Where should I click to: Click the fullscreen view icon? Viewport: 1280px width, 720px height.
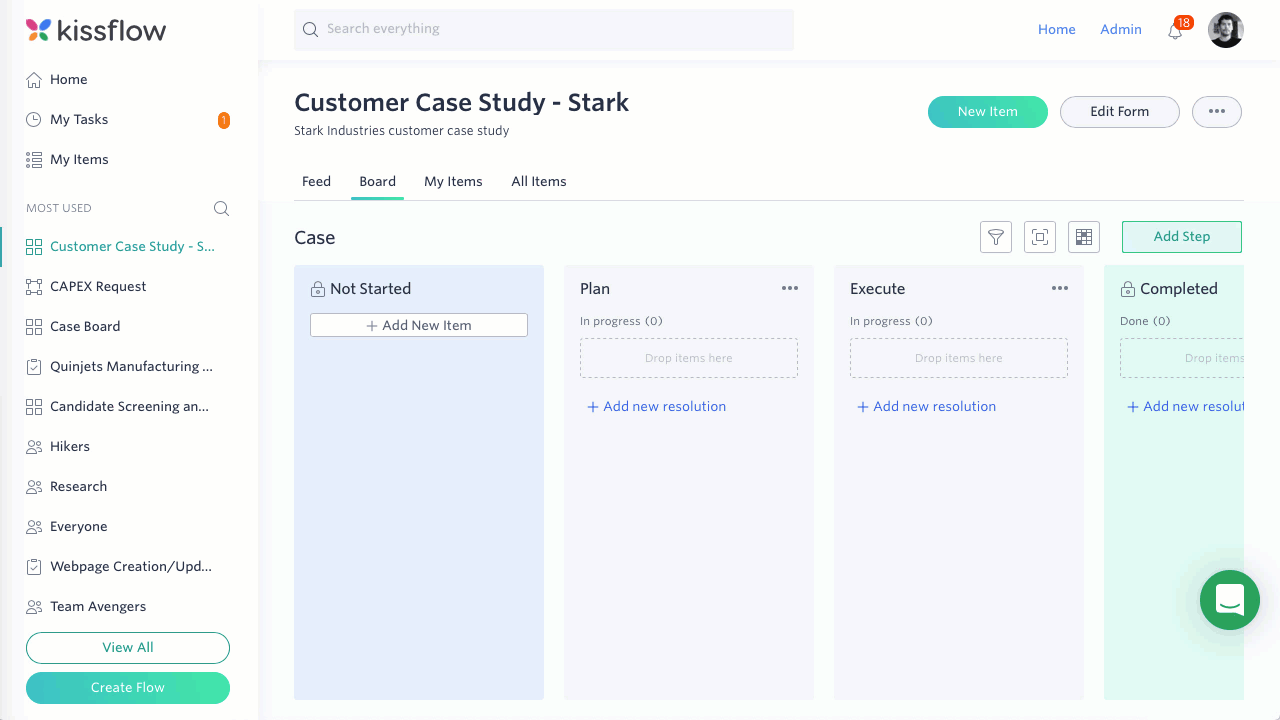coord(1040,237)
